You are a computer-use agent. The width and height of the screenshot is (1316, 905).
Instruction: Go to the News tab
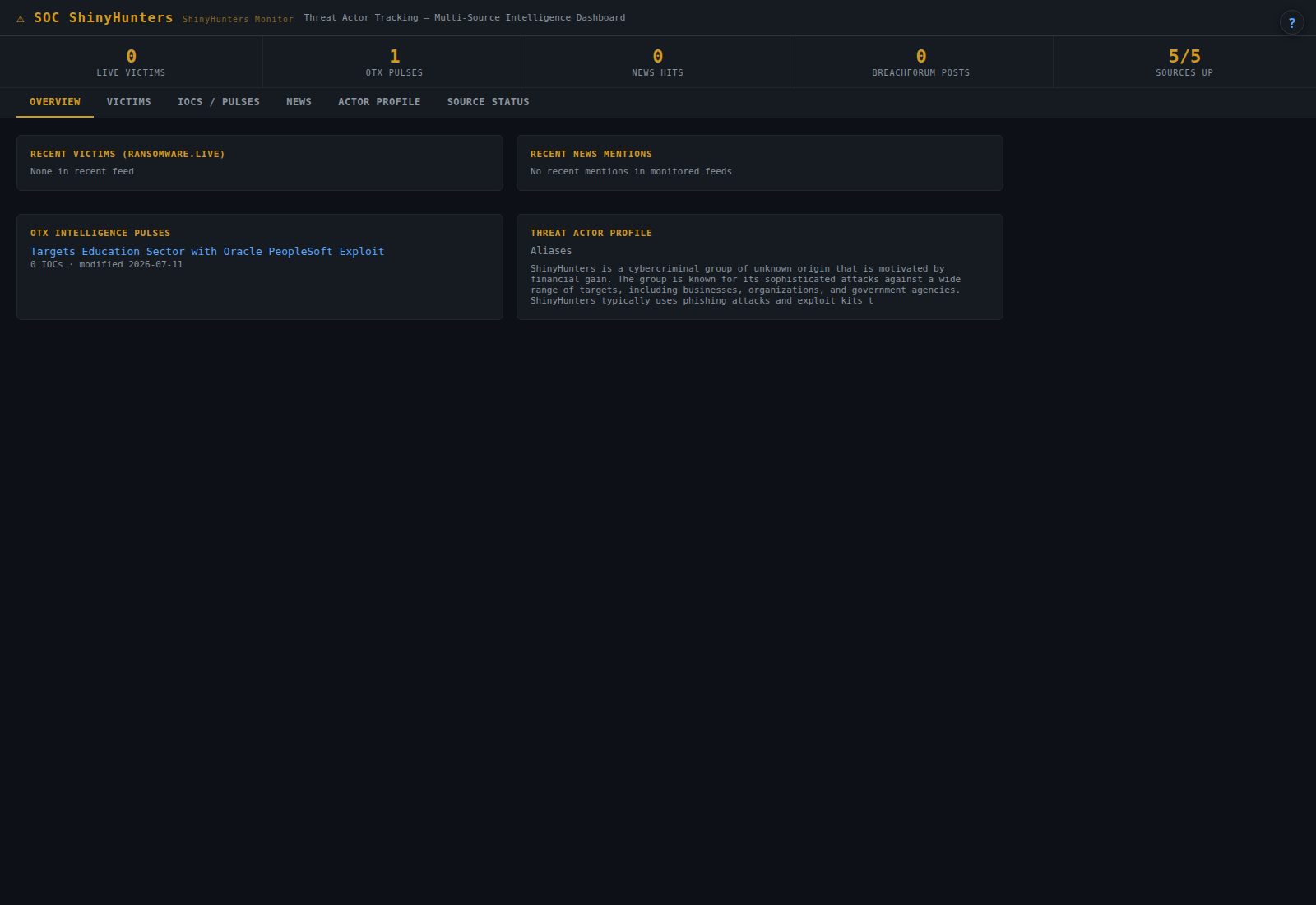pyautogui.click(x=299, y=102)
